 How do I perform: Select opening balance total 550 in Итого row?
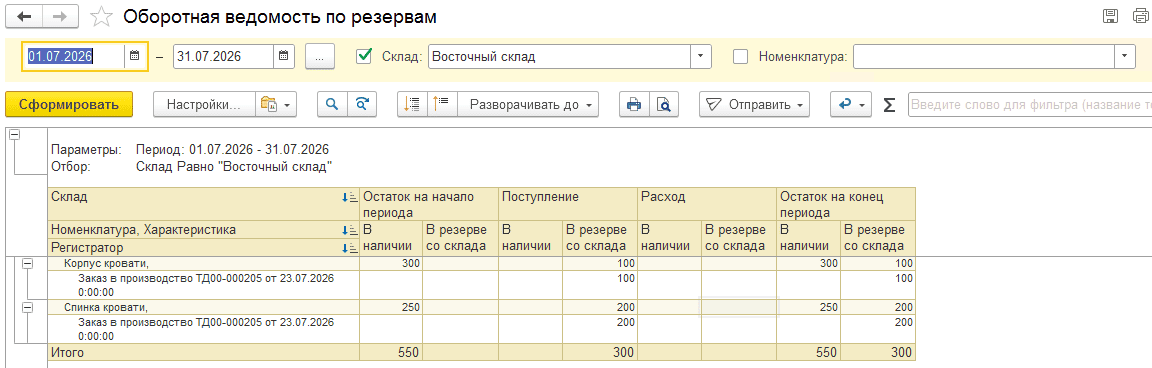(392, 353)
